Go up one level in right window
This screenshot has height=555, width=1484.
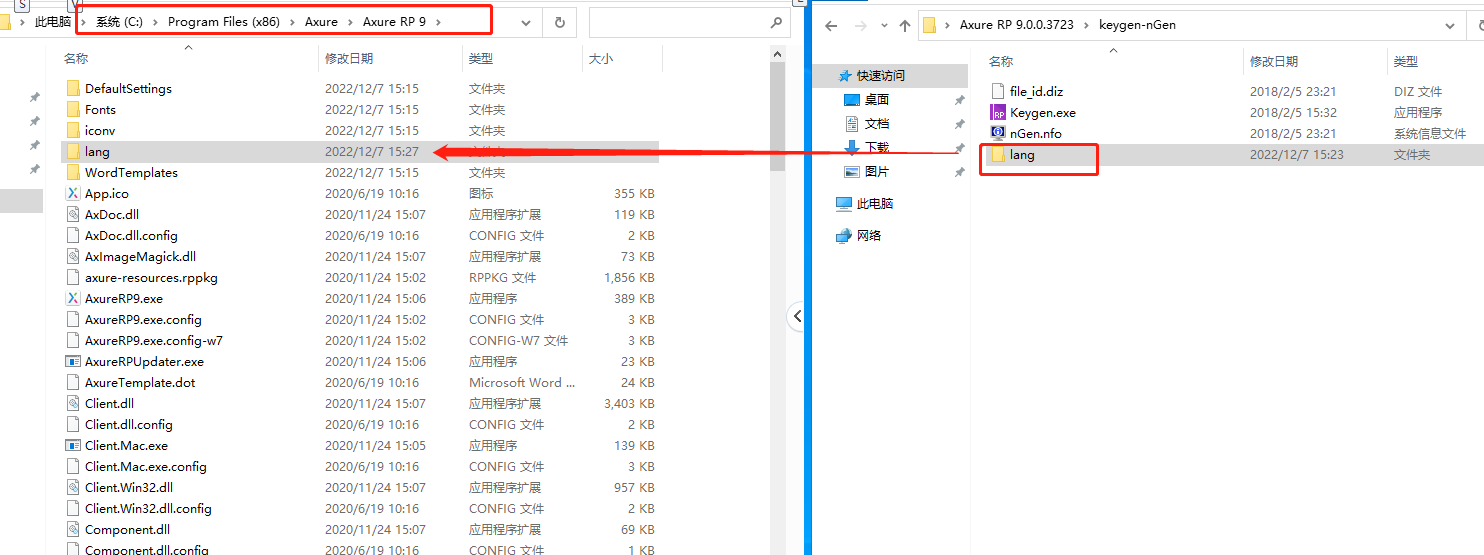coord(904,25)
